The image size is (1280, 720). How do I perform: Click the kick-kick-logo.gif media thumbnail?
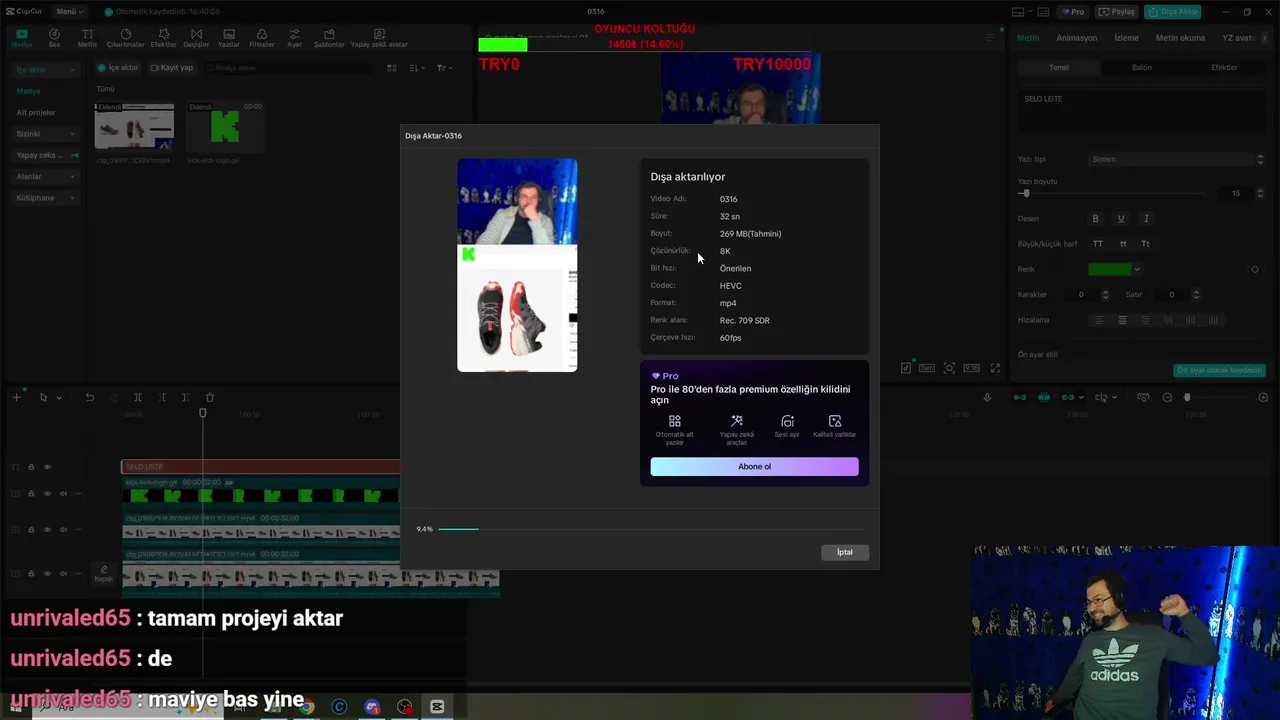225,127
